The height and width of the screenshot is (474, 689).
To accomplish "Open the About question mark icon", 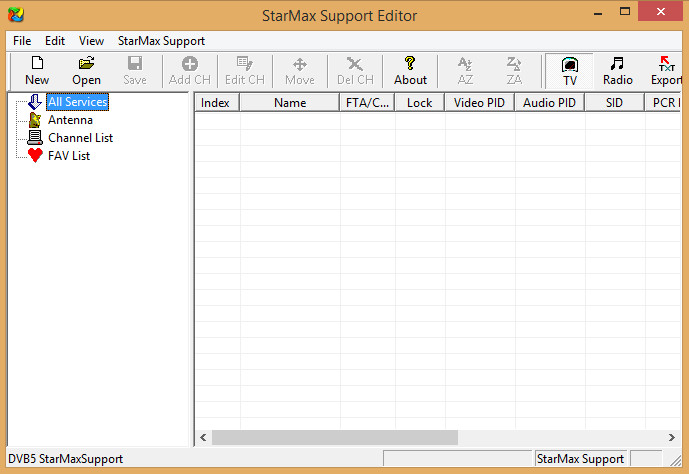I will [410, 64].
